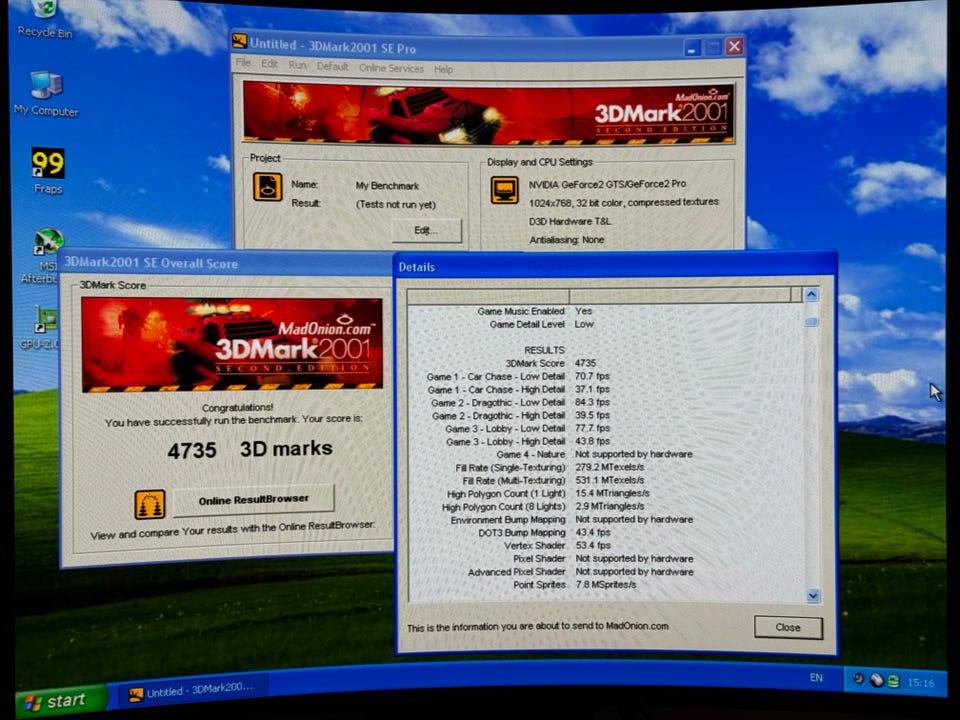
Task: Select the 3DMark Score 4735 row
Action: 606,363
